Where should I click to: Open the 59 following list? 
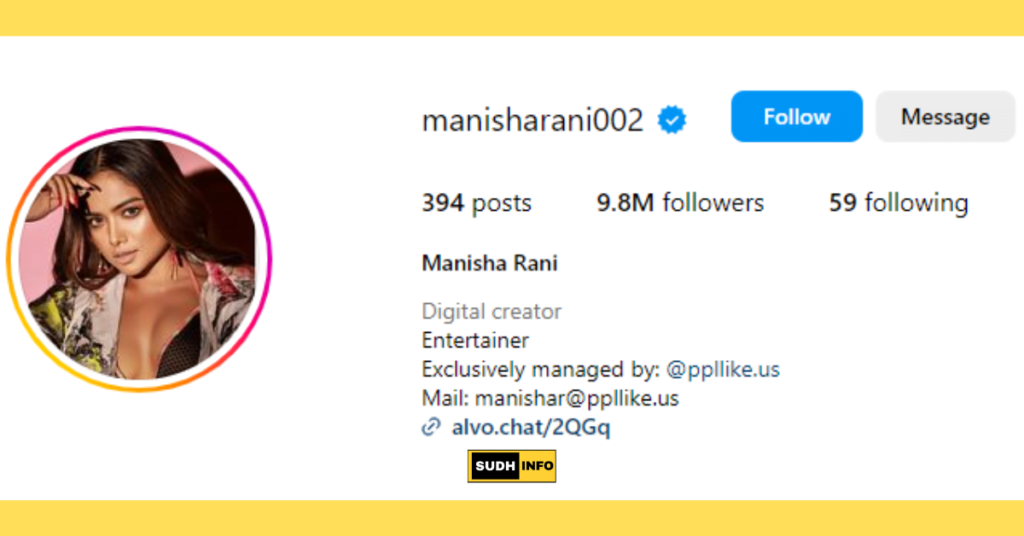tap(898, 203)
